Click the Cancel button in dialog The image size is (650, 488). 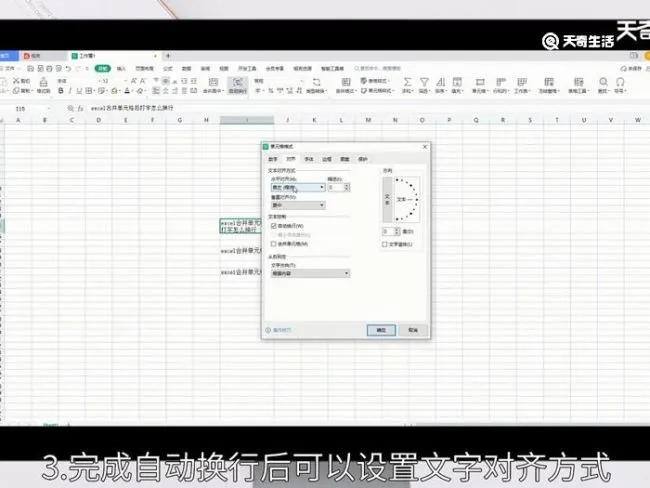tap(413, 330)
